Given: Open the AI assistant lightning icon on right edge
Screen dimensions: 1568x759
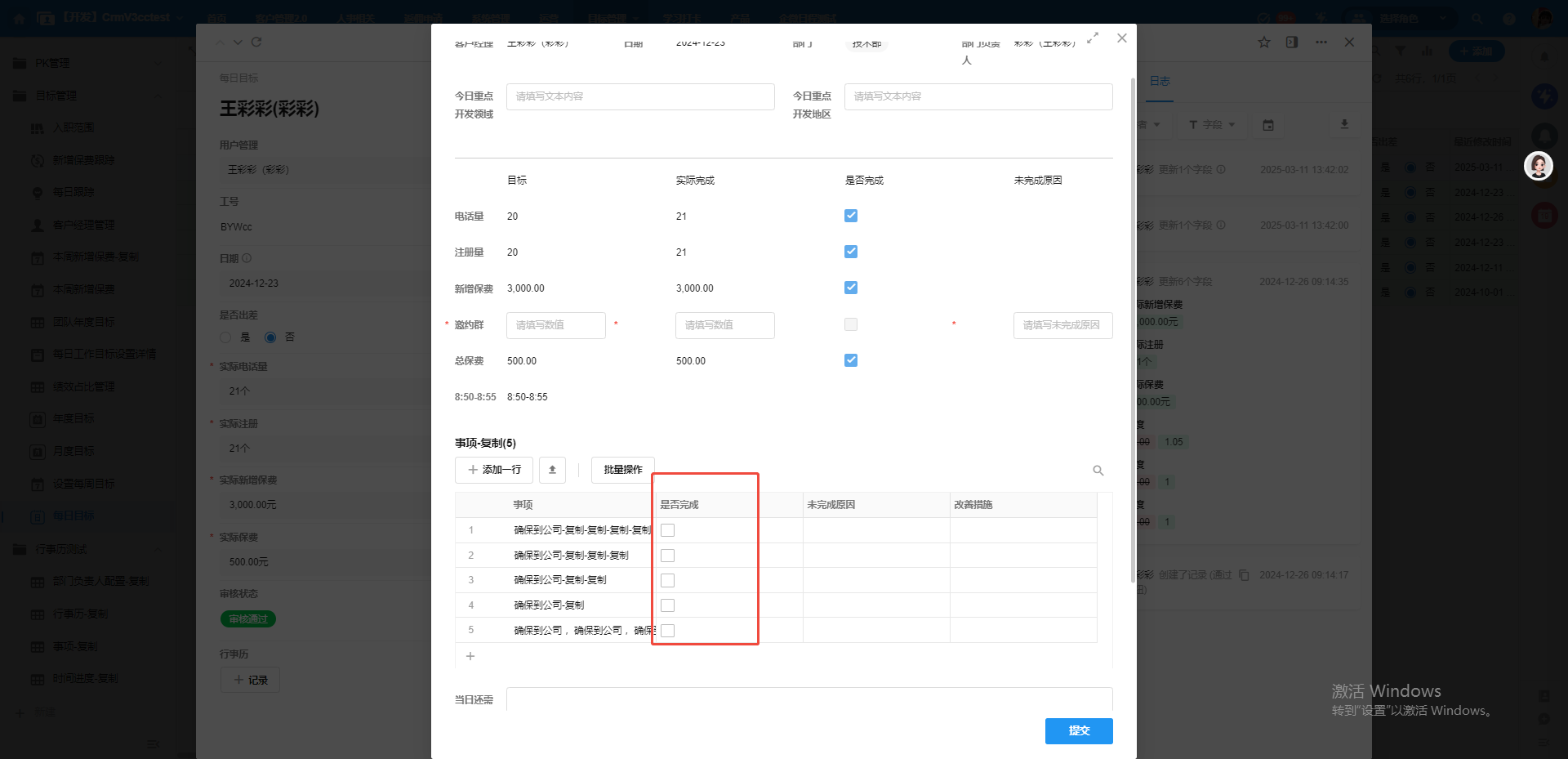Looking at the screenshot, I should click(1545, 96).
